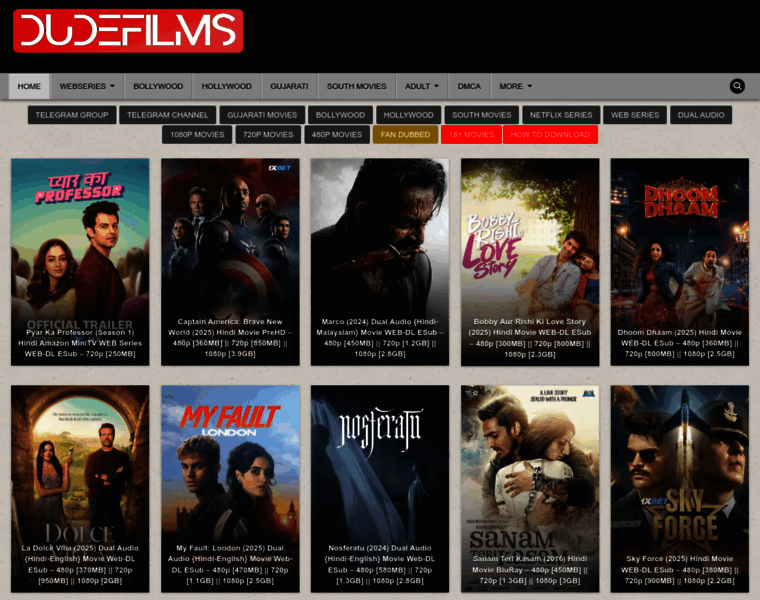Open the Sanam Teri Kasam poster
The image size is (760, 600).
[530, 489]
